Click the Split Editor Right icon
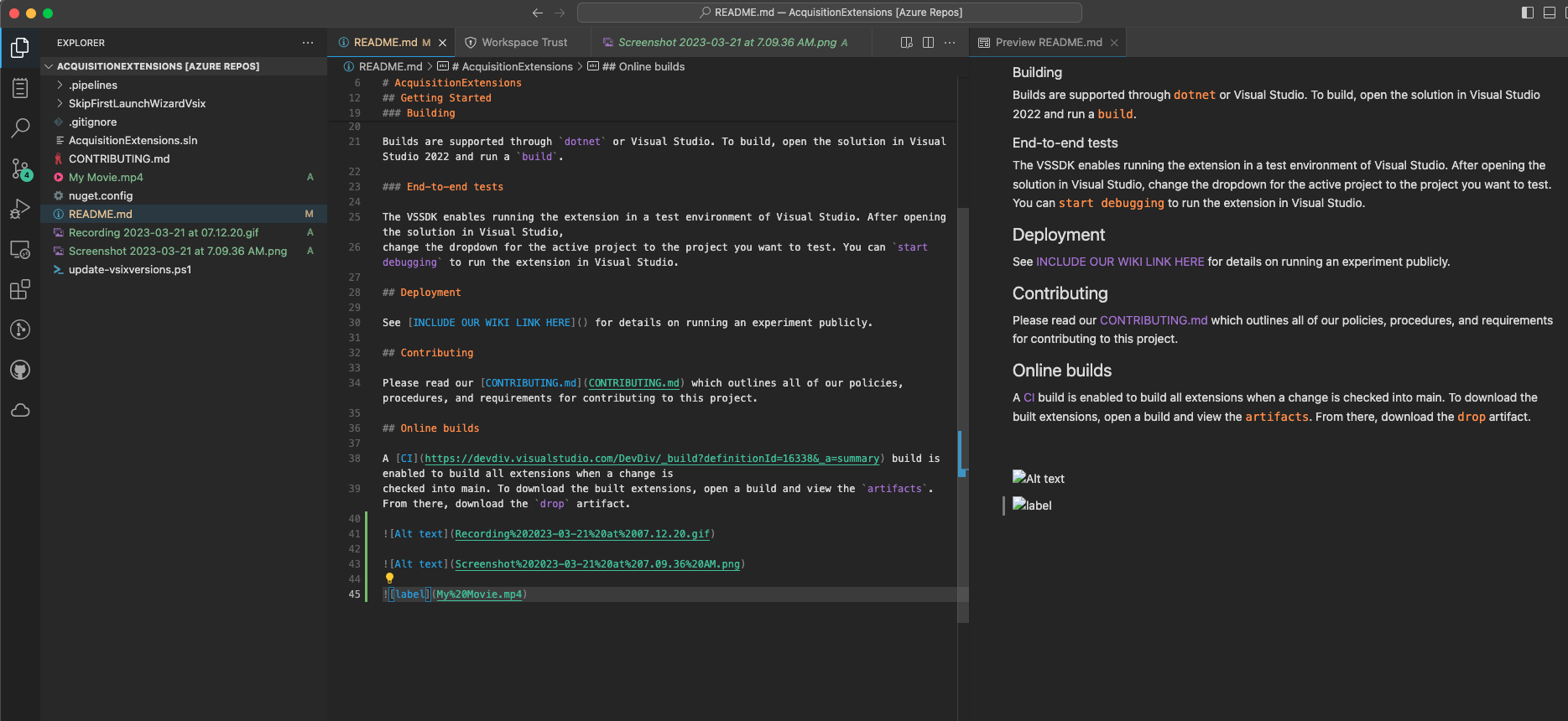1568x721 pixels. 928,43
